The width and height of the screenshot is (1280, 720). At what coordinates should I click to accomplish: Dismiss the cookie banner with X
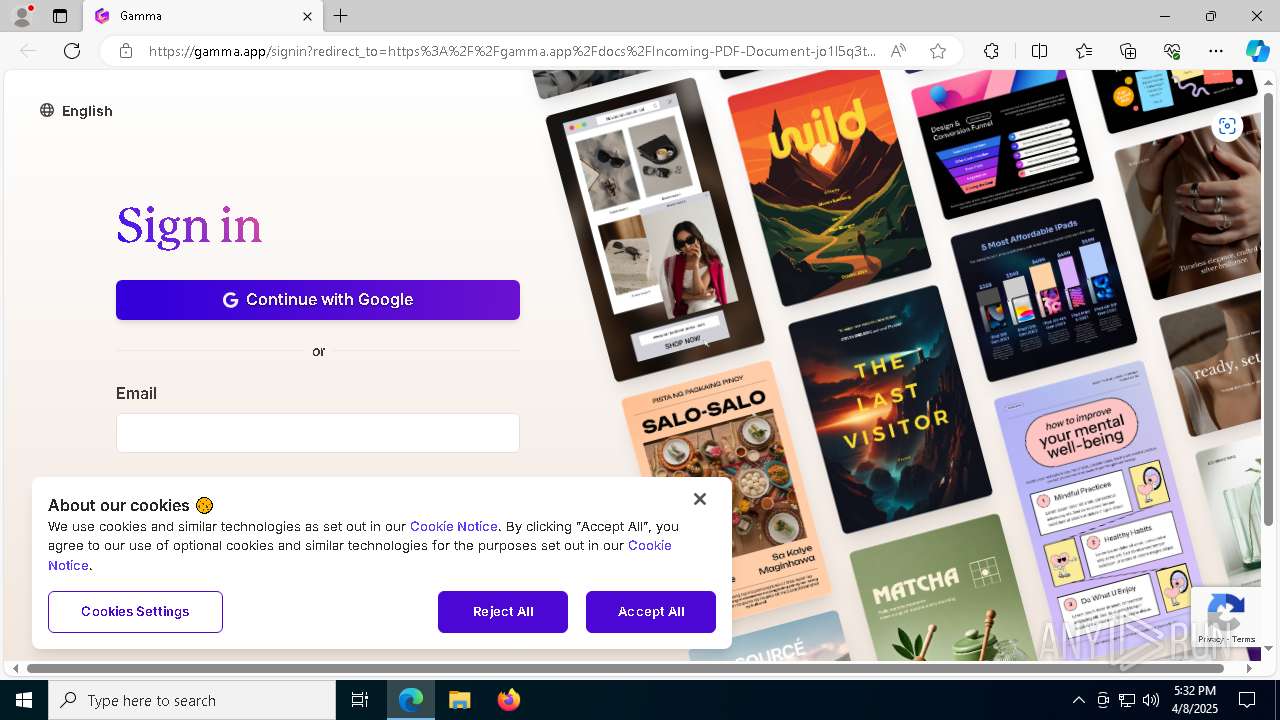click(700, 499)
